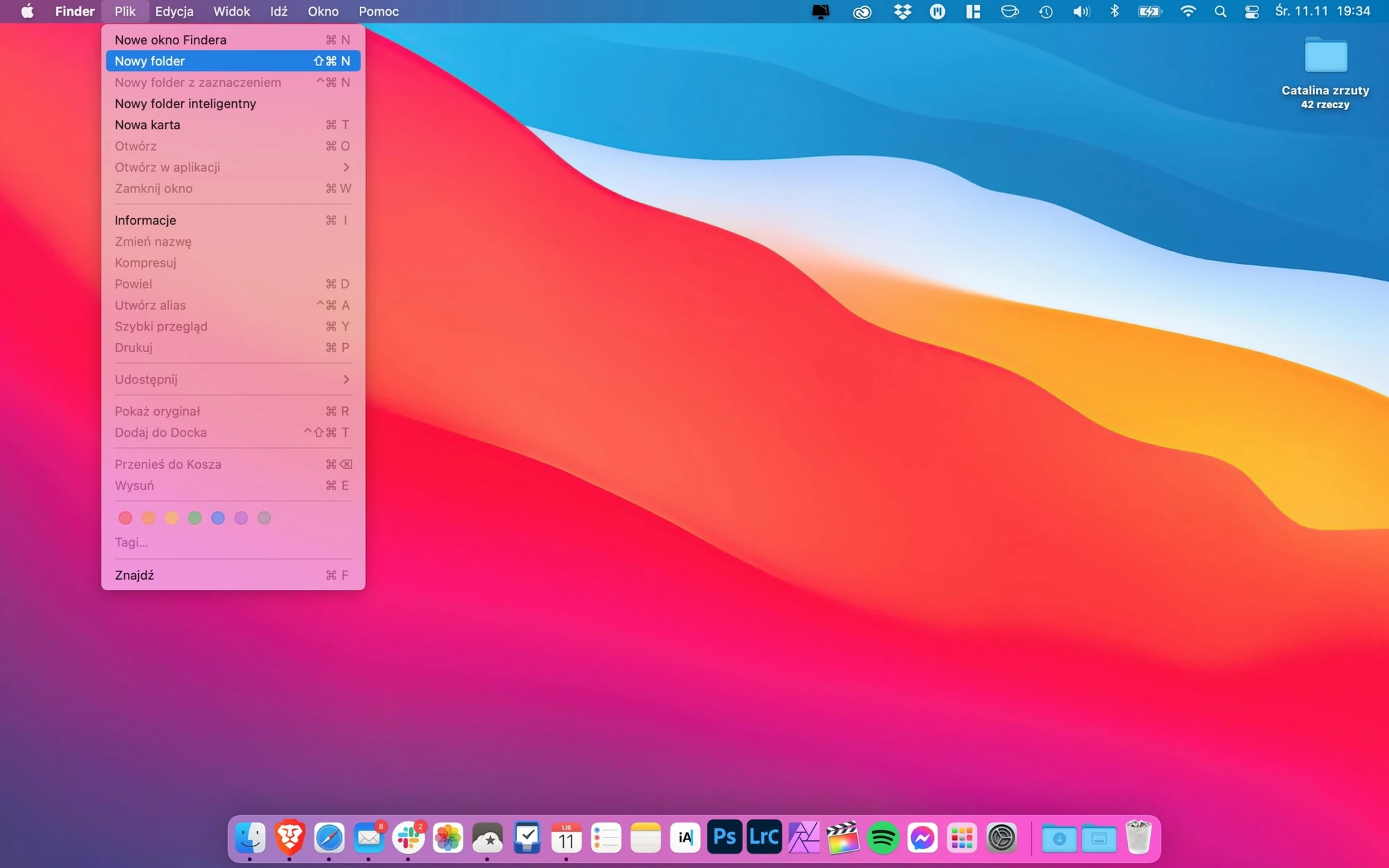Launch Lightroom Classic from the Dock
The height and width of the screenshot is (868, 1389).
pos(764,837)
